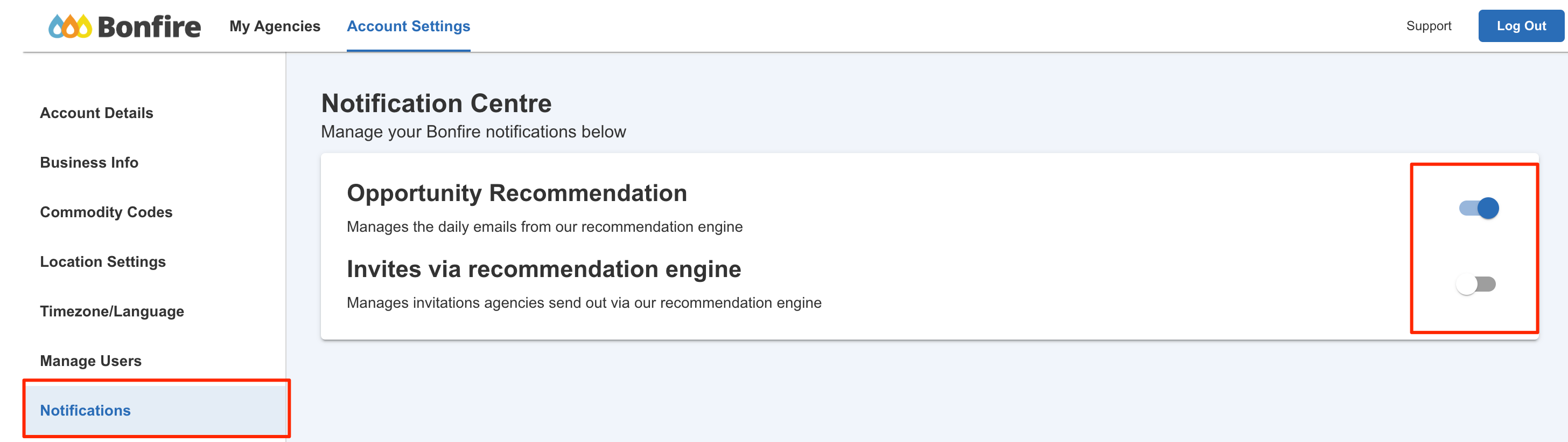The height and width of the screenshot is (442, 1568).
Task: Go to Account Details in sidebar
Action: pyautogui.click(x=96, y=113)
